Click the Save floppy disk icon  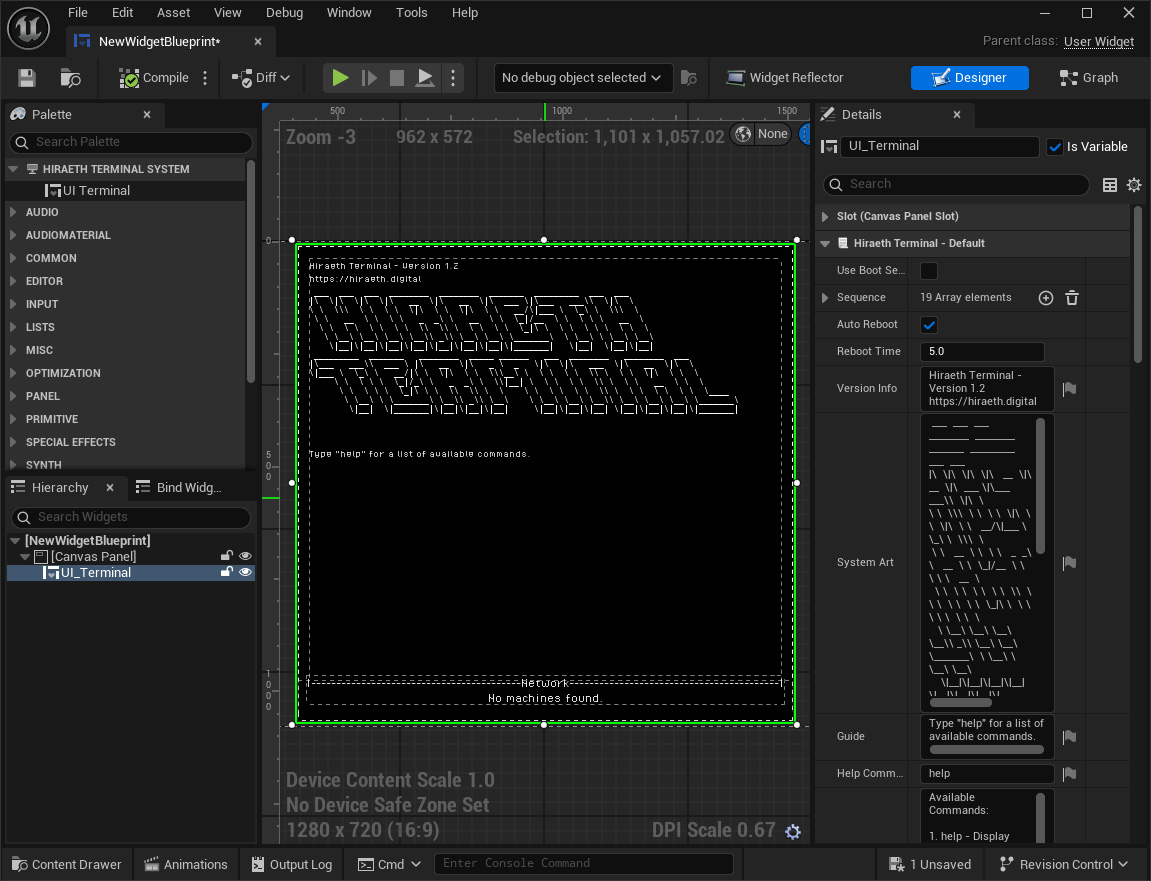(27, 78)
